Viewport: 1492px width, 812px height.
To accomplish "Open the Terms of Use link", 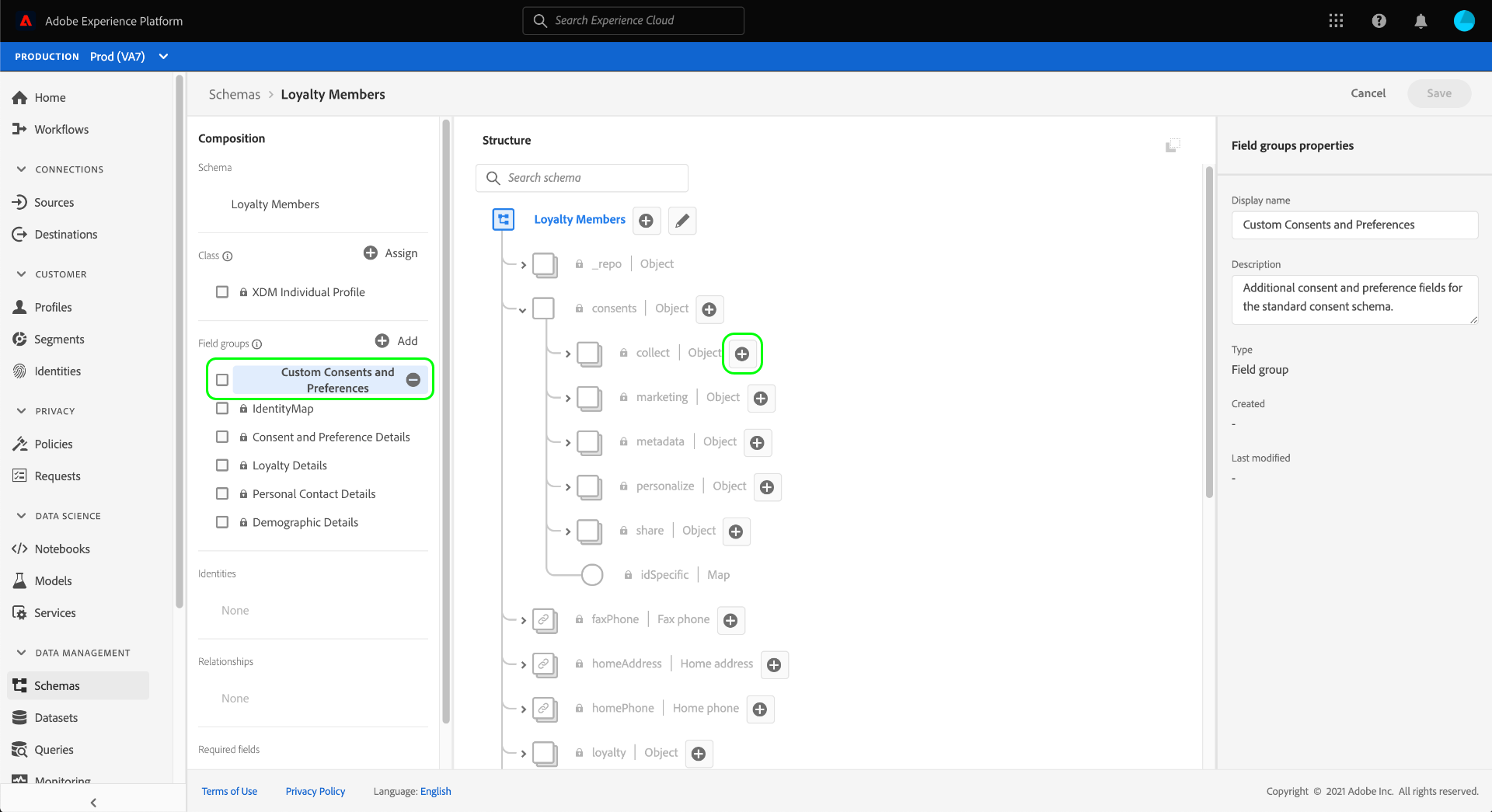I will 229,792.
